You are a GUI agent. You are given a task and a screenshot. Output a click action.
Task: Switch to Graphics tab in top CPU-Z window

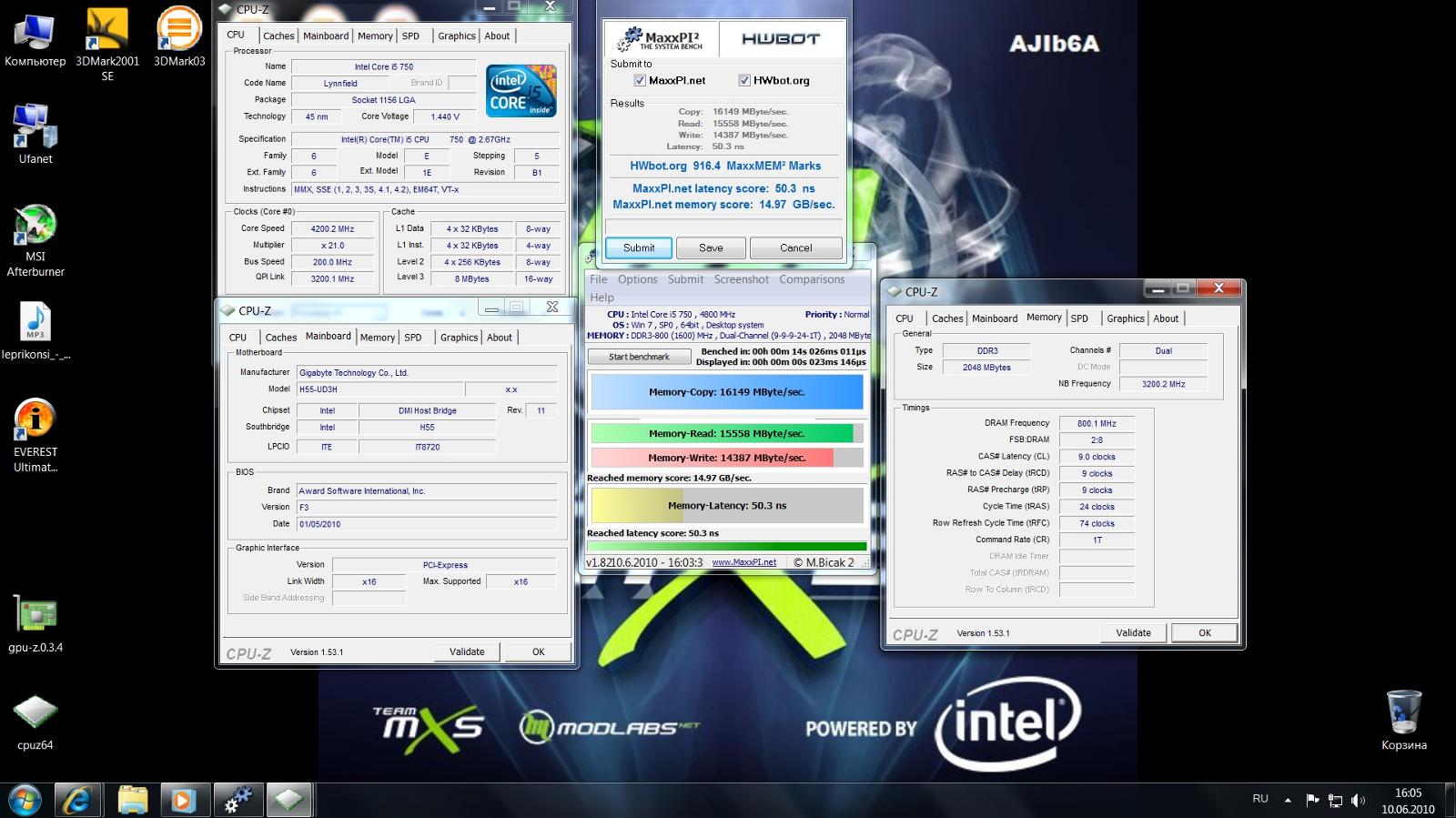coord(457,35)
